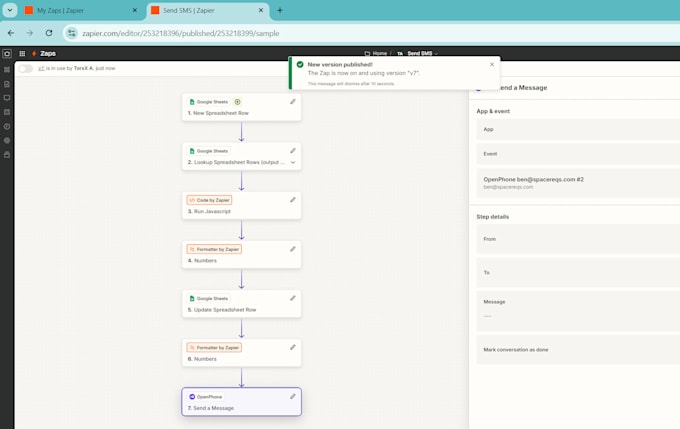The image size is (680, 429).
Task: Click the trigger status badge on step 1
Action: pos(237,102)
